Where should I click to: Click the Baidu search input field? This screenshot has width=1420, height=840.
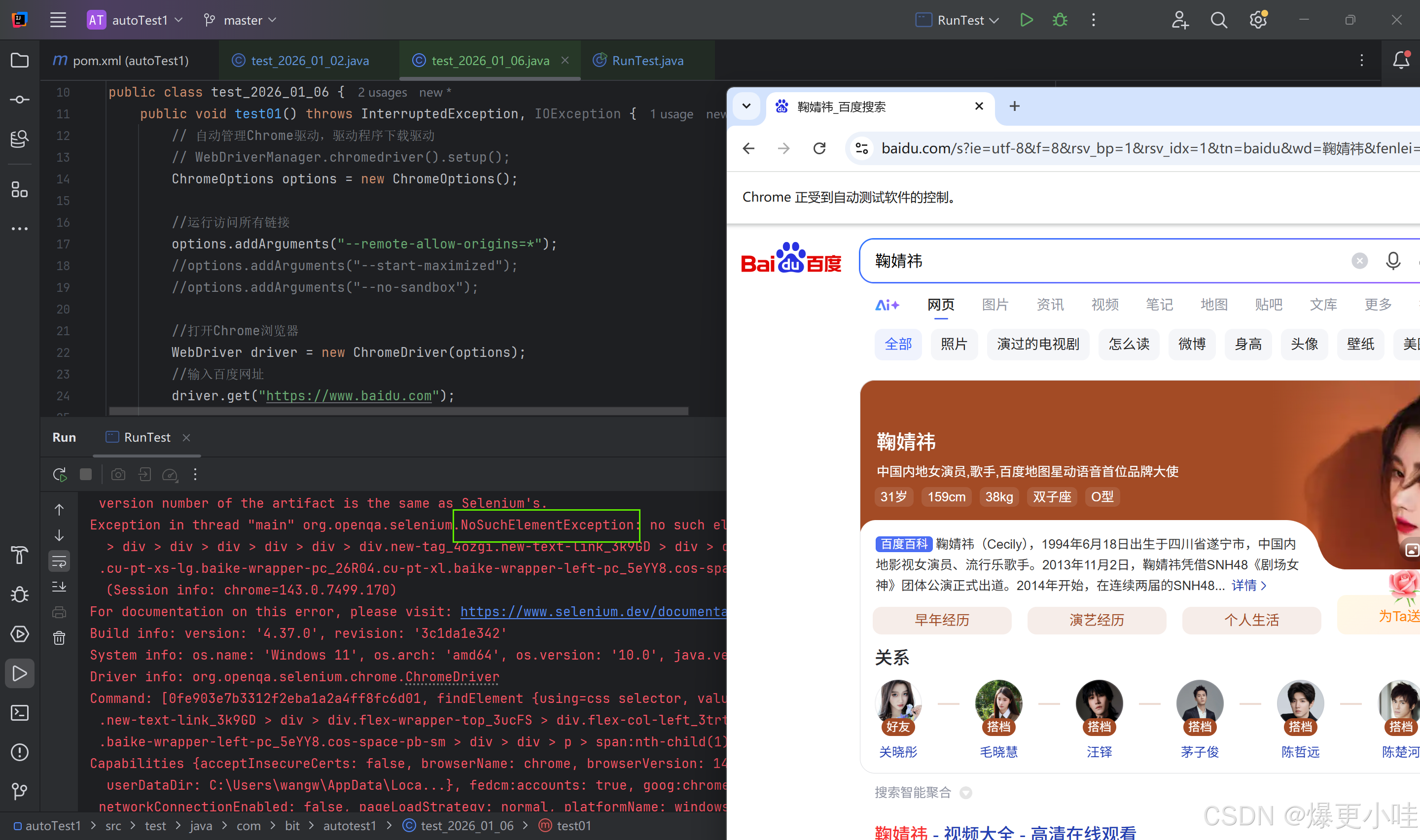click(x=1103, y=261)
